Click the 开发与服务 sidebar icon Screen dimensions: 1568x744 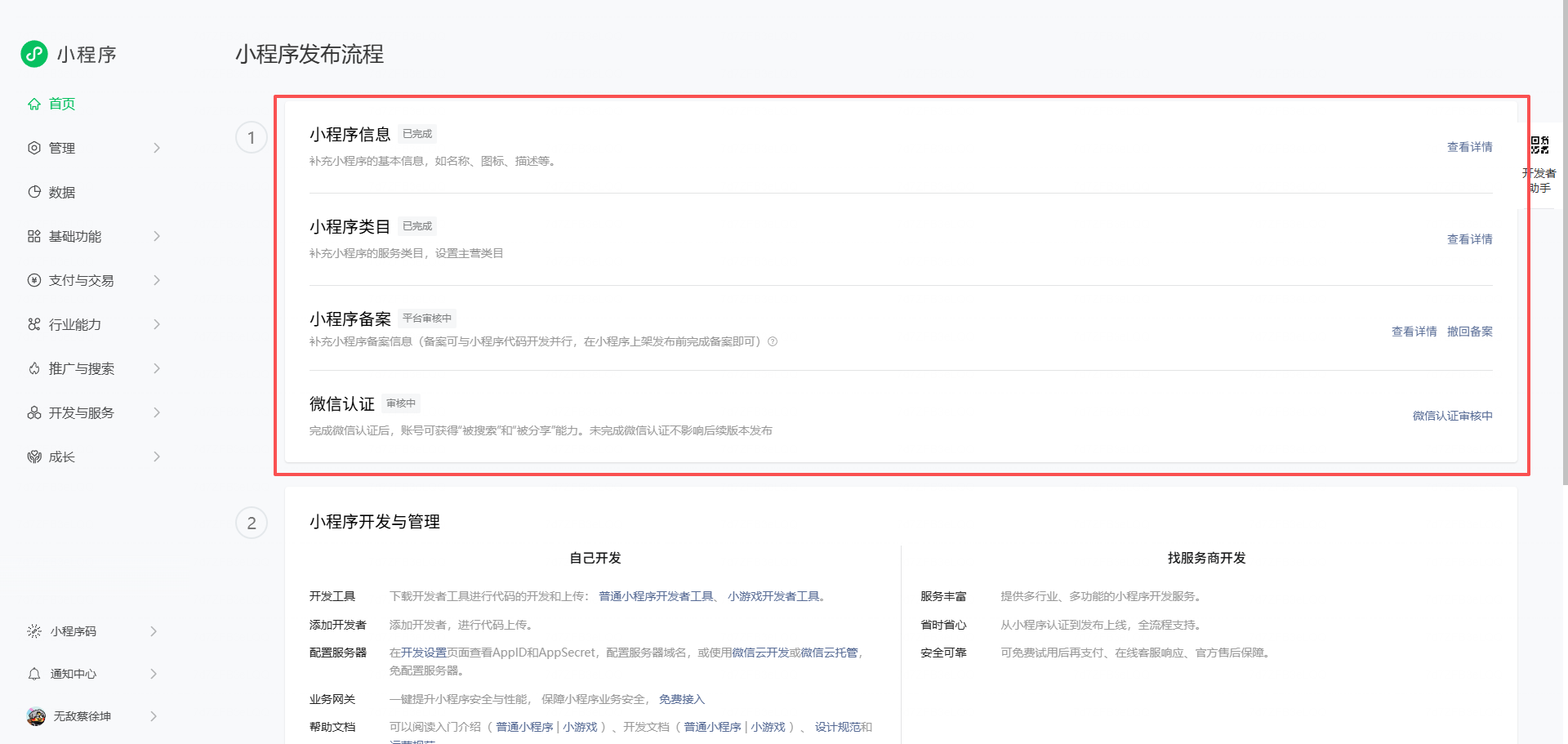pos(34,412)
